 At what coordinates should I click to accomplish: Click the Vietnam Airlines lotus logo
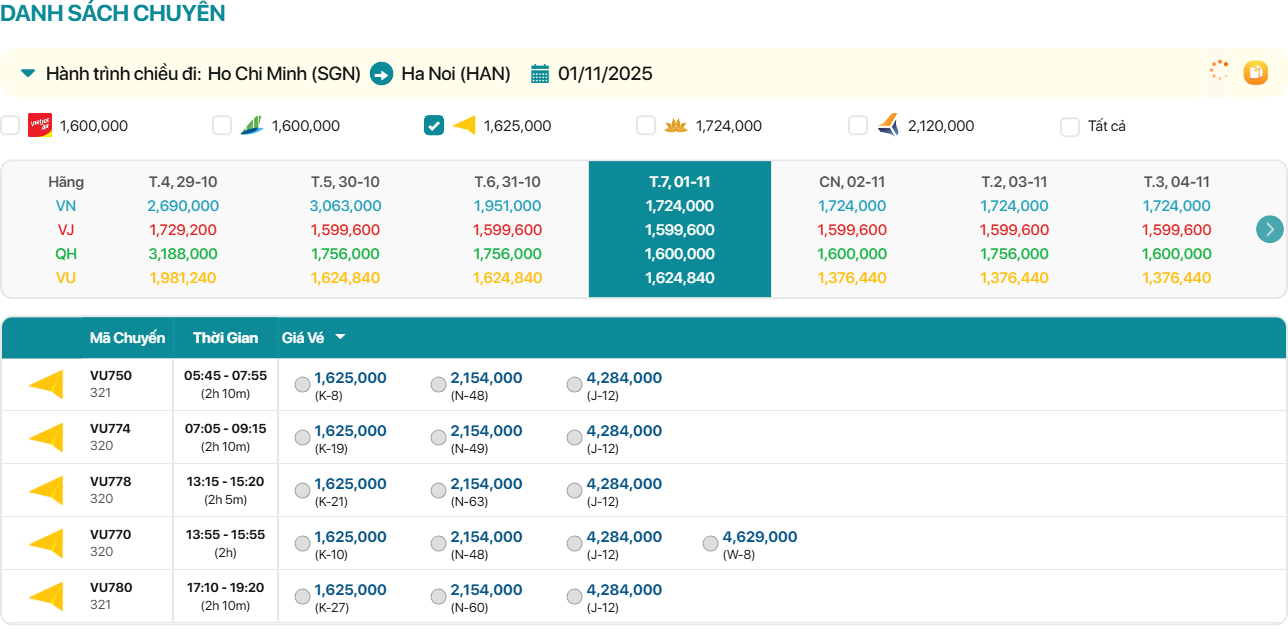pyautogui.click(x=676, y=125)
